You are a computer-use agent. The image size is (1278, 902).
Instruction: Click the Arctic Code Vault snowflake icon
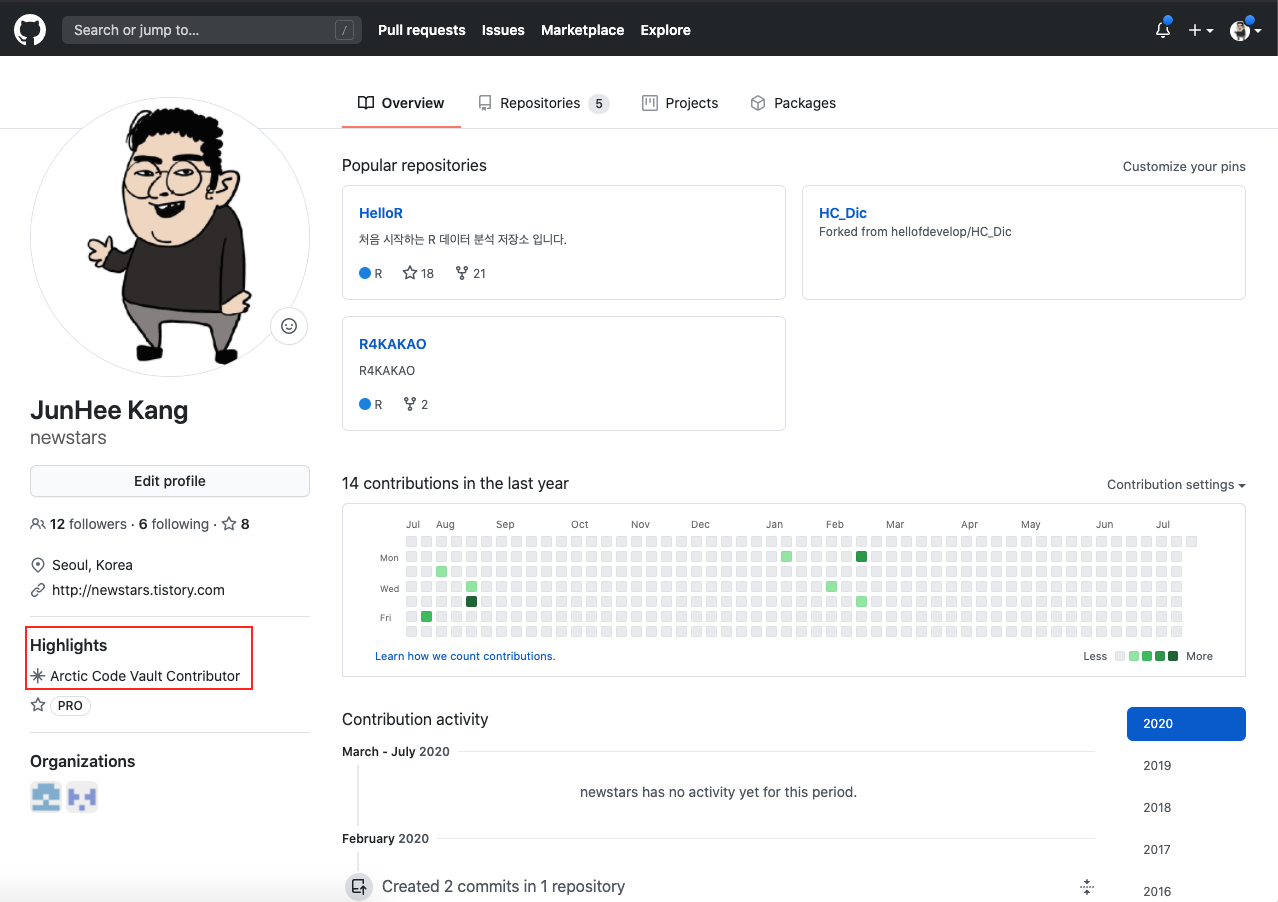[x=38, y=676]
